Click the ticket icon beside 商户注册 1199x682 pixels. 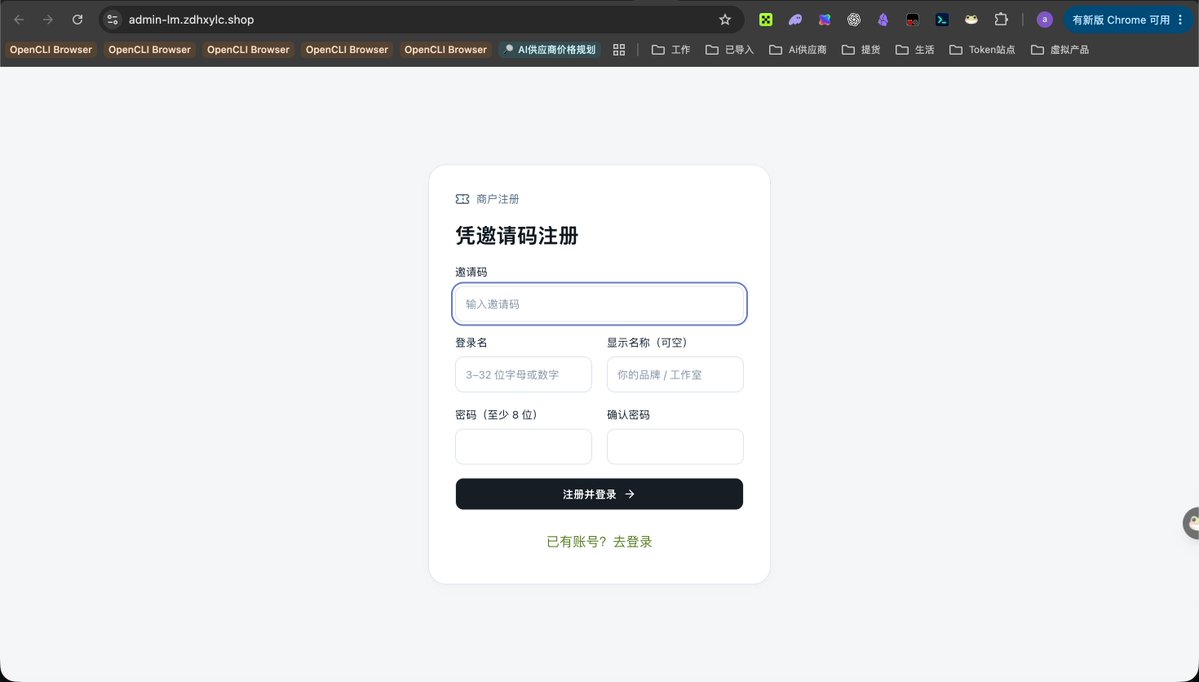click(x=462, y=199)
